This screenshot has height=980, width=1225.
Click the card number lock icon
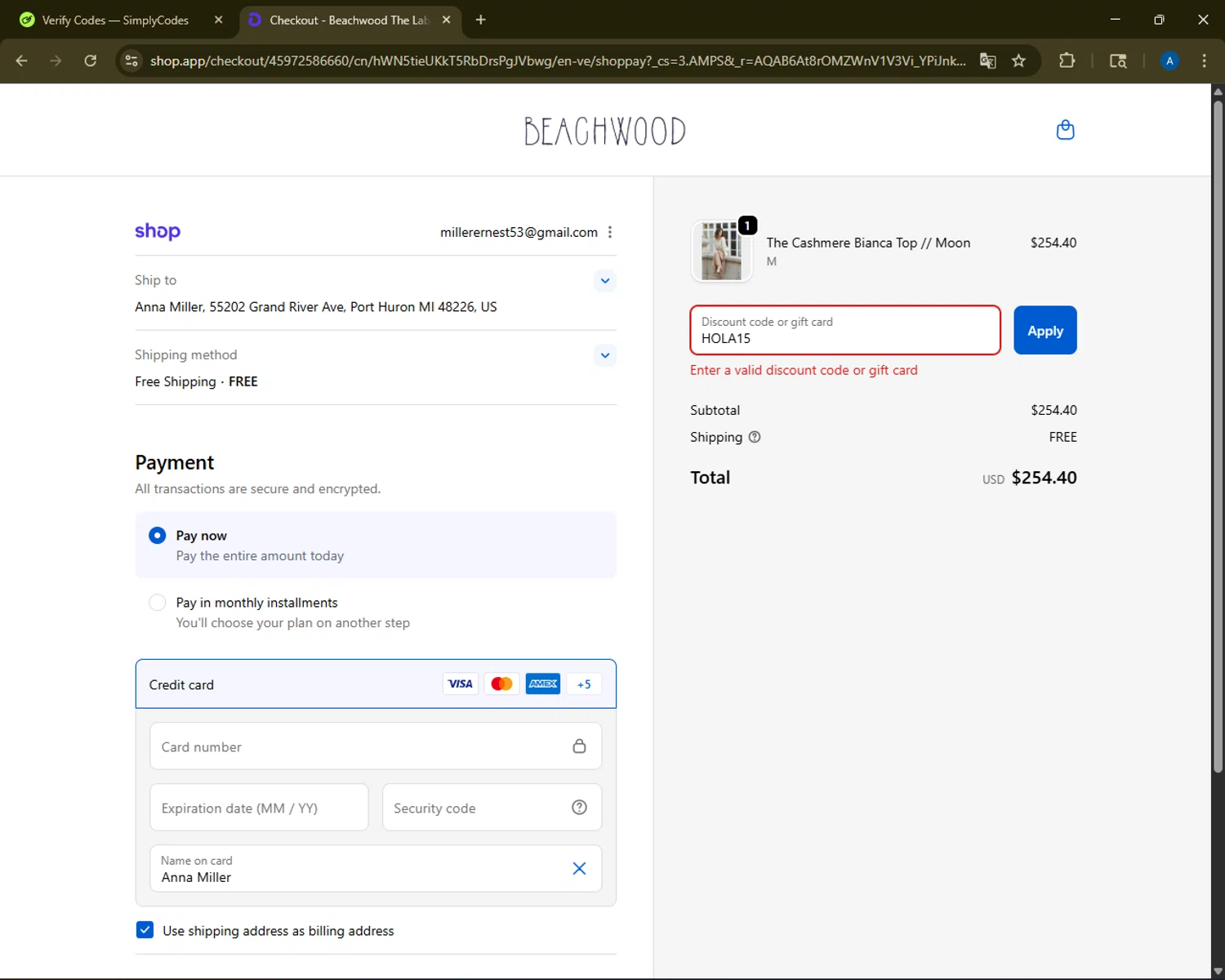click(579, 746)
